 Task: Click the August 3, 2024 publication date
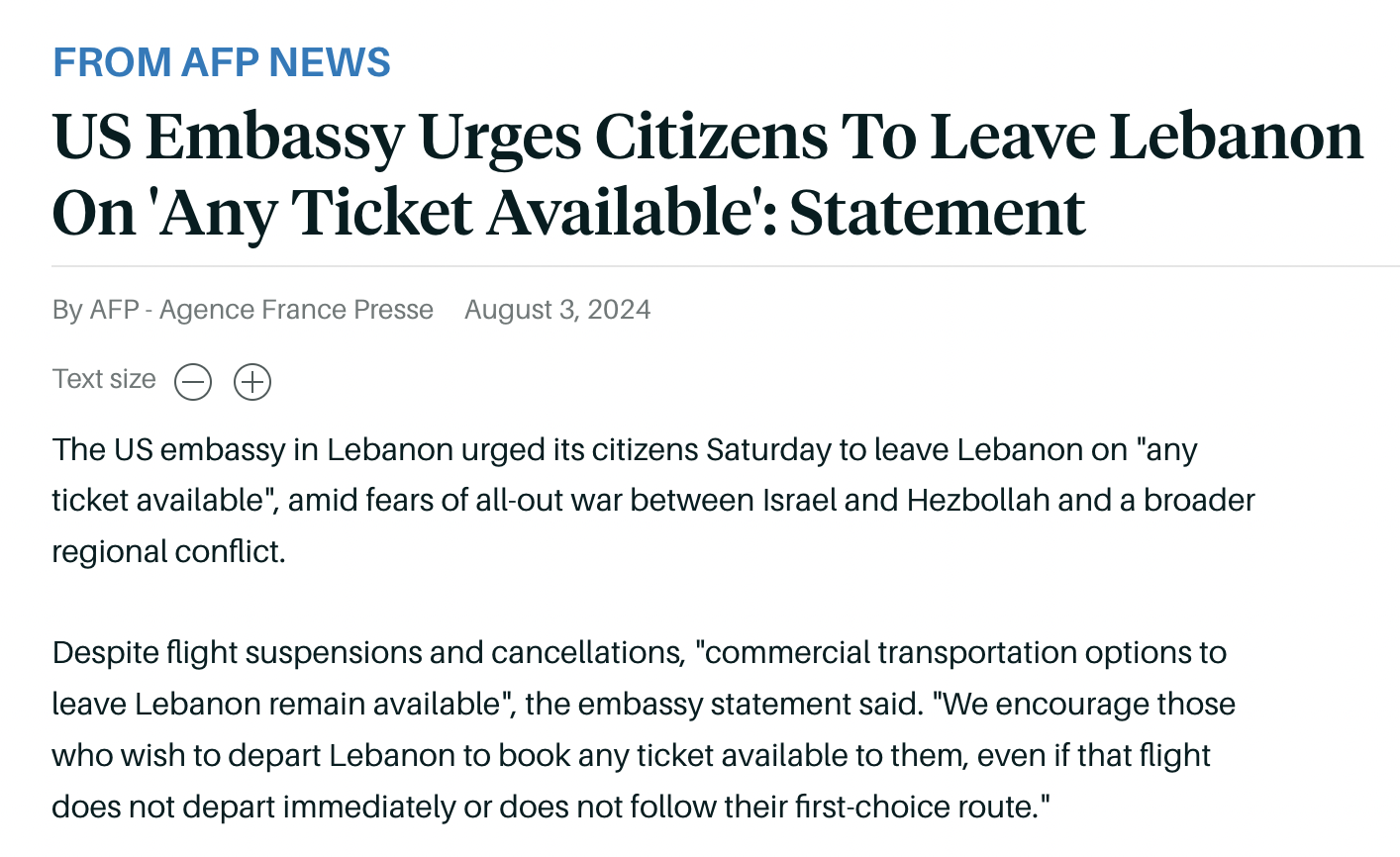557,310
